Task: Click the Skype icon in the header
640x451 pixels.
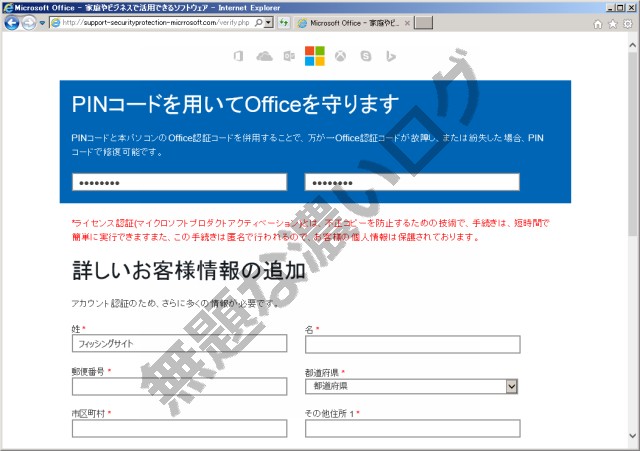Action: tap(366, 56)
